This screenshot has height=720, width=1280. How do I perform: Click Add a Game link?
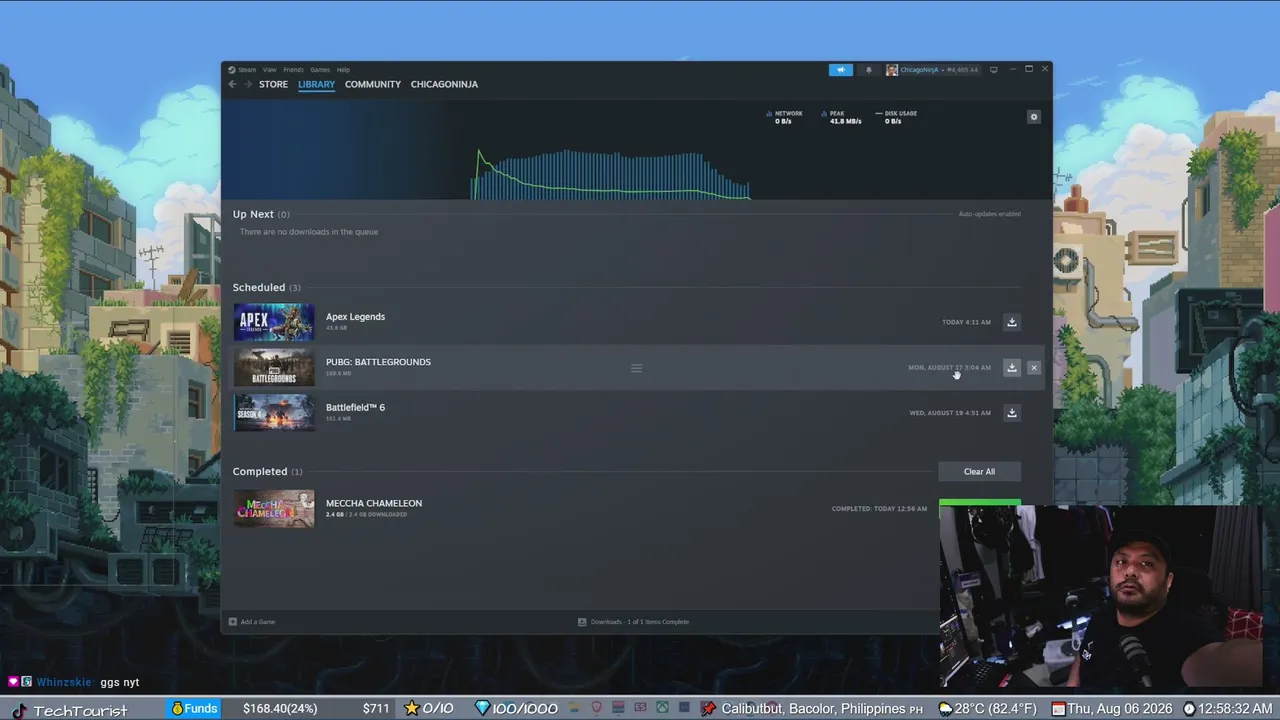click(x=257, y=622)
